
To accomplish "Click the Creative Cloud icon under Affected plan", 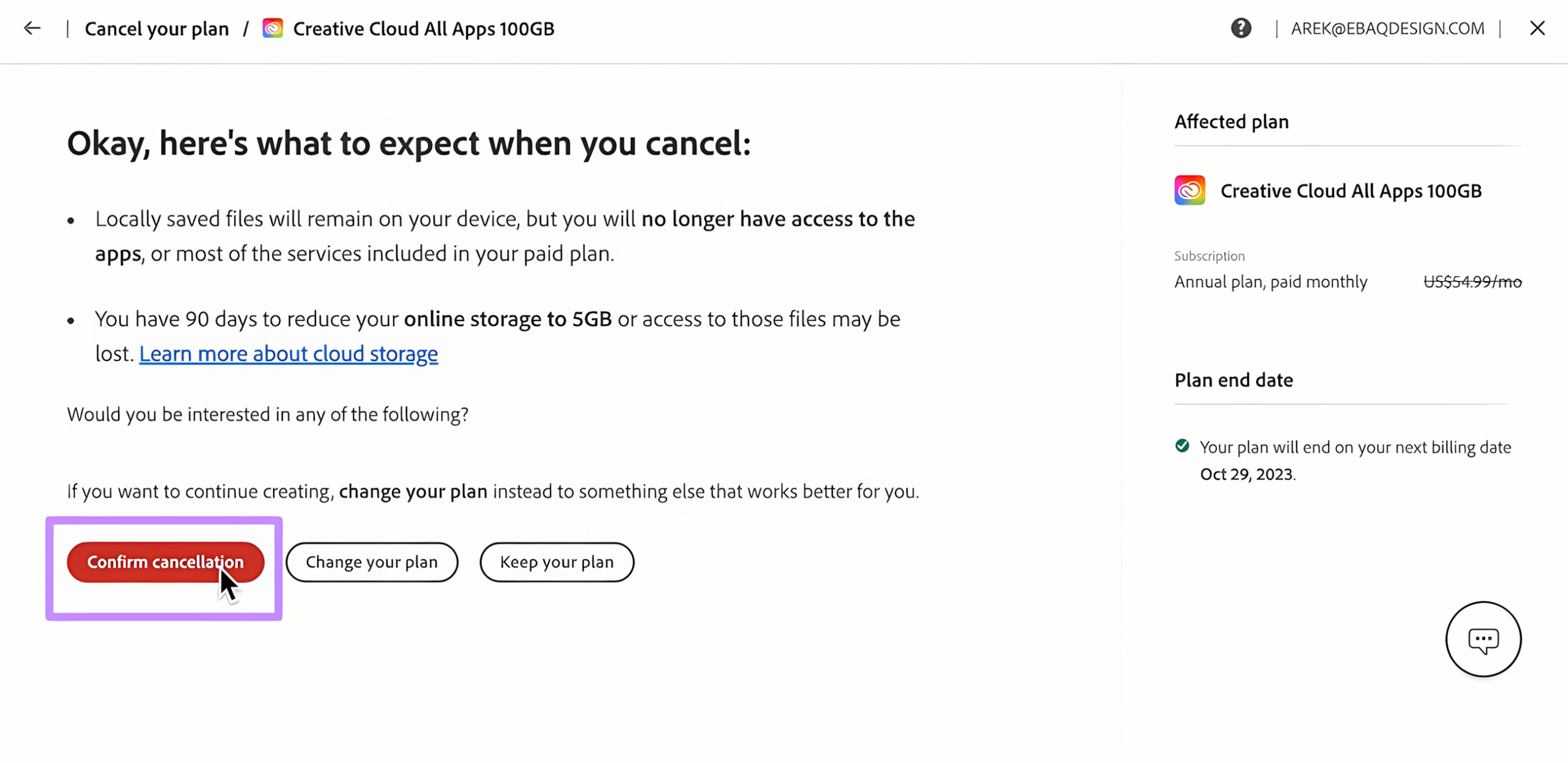I will tap(1189, 191).
